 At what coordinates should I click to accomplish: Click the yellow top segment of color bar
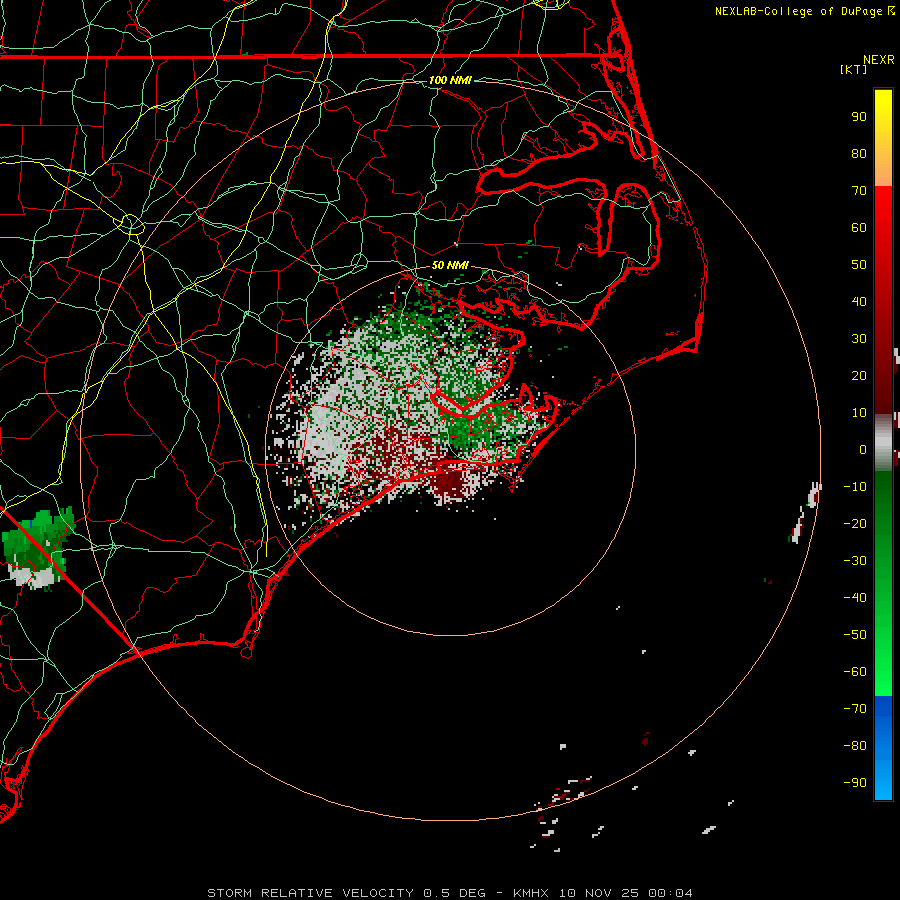coord(883,138)
